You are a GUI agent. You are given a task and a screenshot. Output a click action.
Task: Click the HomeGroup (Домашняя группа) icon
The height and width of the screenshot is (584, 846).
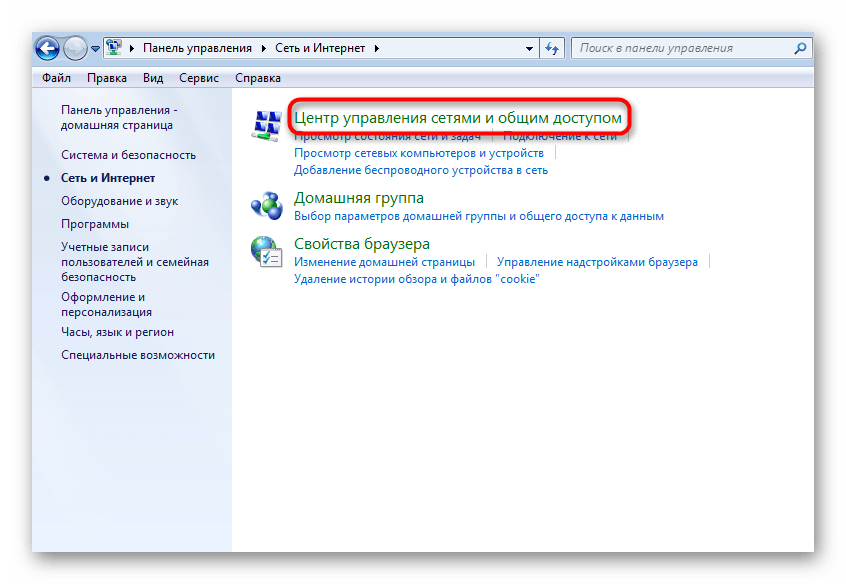click(x=267, y=205)
